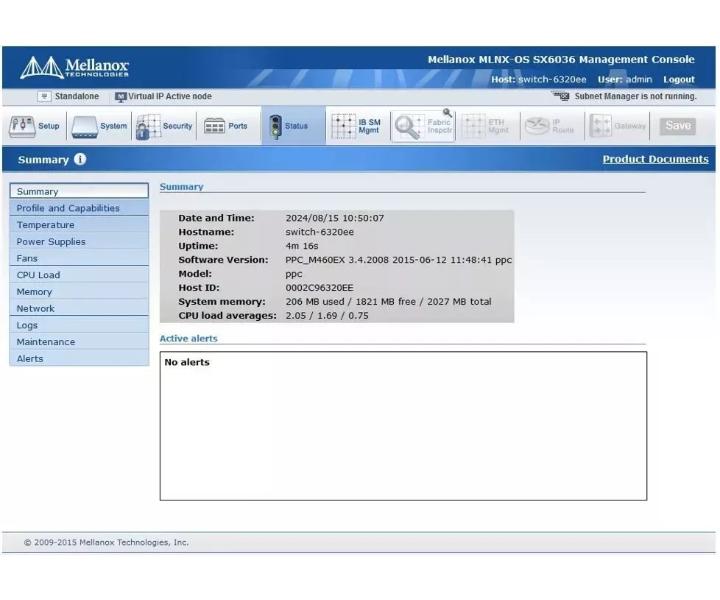Open the Setup toolbar icon
Image resolution: width=720 pixels, height=600 pixels.
click(x=22, y=126)
